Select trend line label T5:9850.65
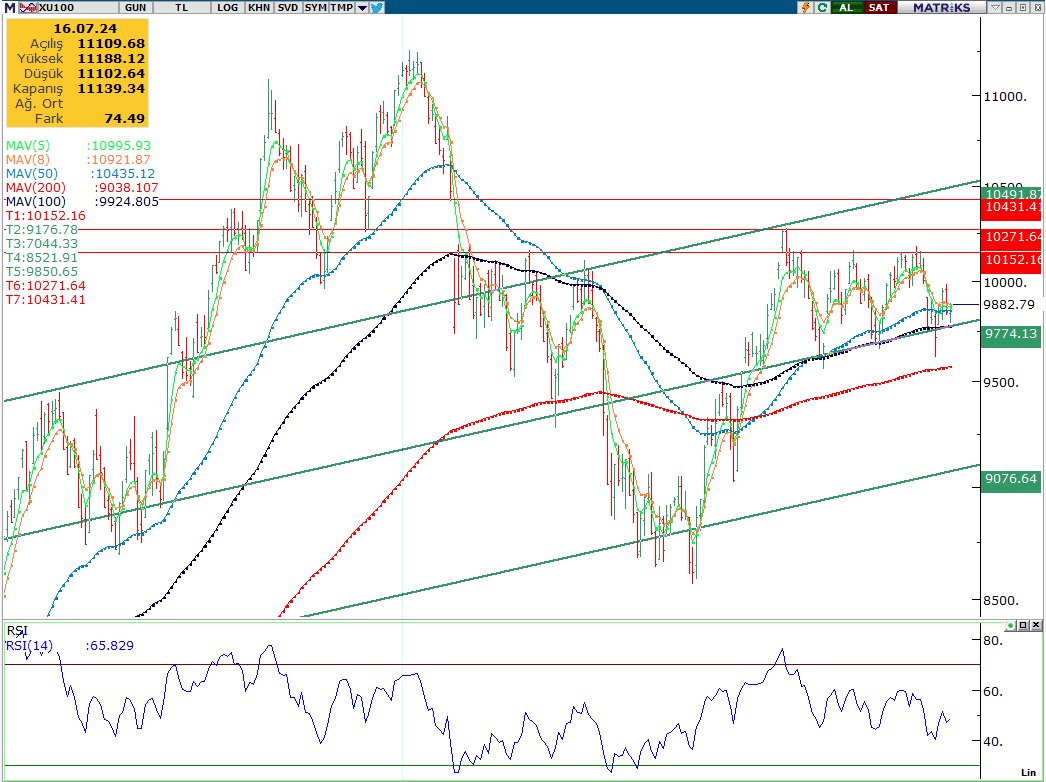The width and height of the screenshot is (1046, 782). tap(42, 272)
